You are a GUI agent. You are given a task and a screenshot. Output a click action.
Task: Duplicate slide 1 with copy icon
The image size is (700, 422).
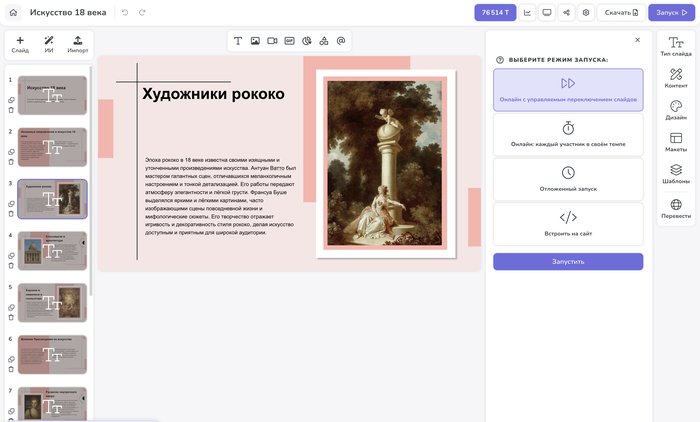coord(11,100)
